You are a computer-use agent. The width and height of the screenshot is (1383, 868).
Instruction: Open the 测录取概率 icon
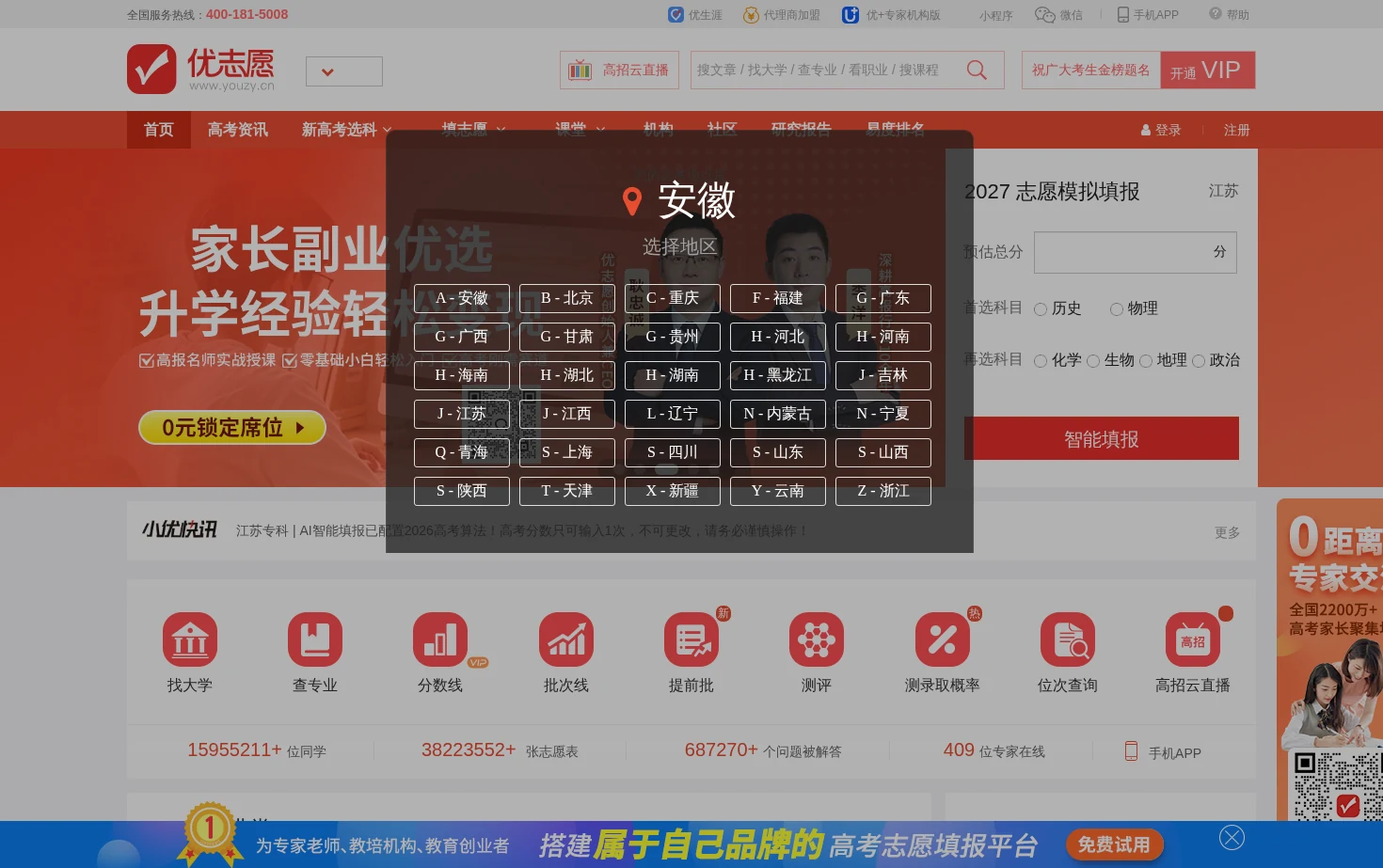click(x=943, y=639)
